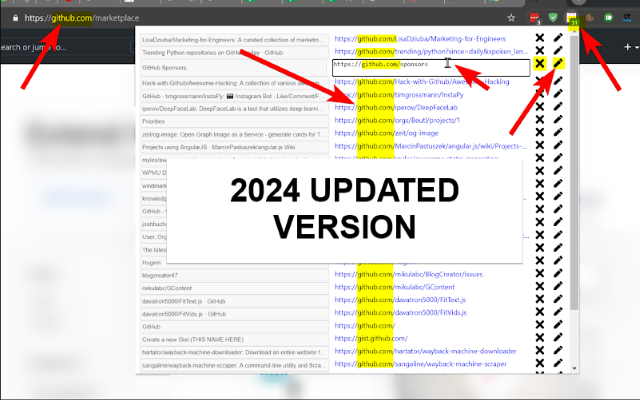This screenshot has width=640, height=400.
Task: Open the green round extension icon
Action: tap(608, 18)
